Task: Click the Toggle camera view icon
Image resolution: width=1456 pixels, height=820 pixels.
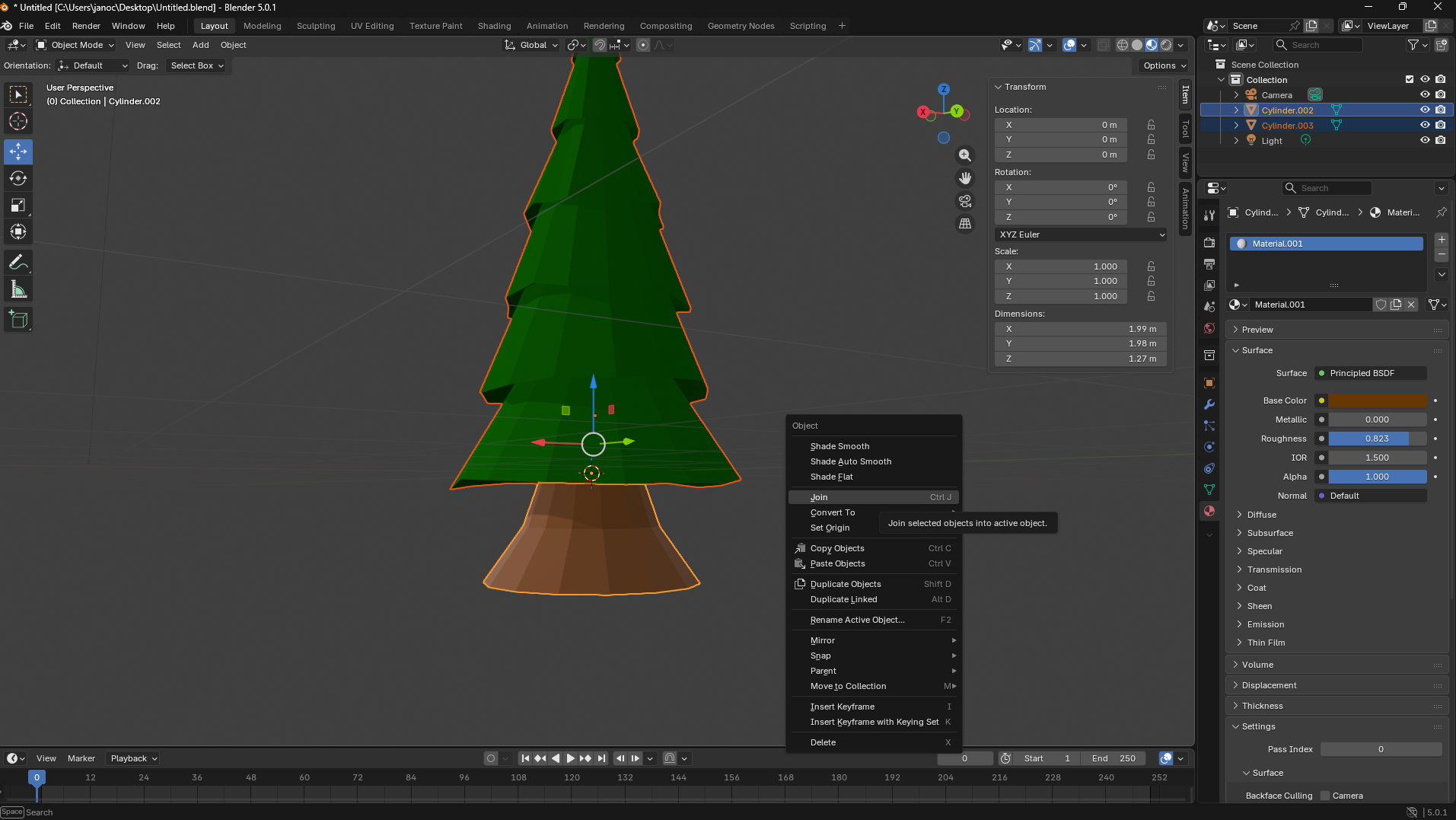Action: pyautogui.click(x=965, y=201)
